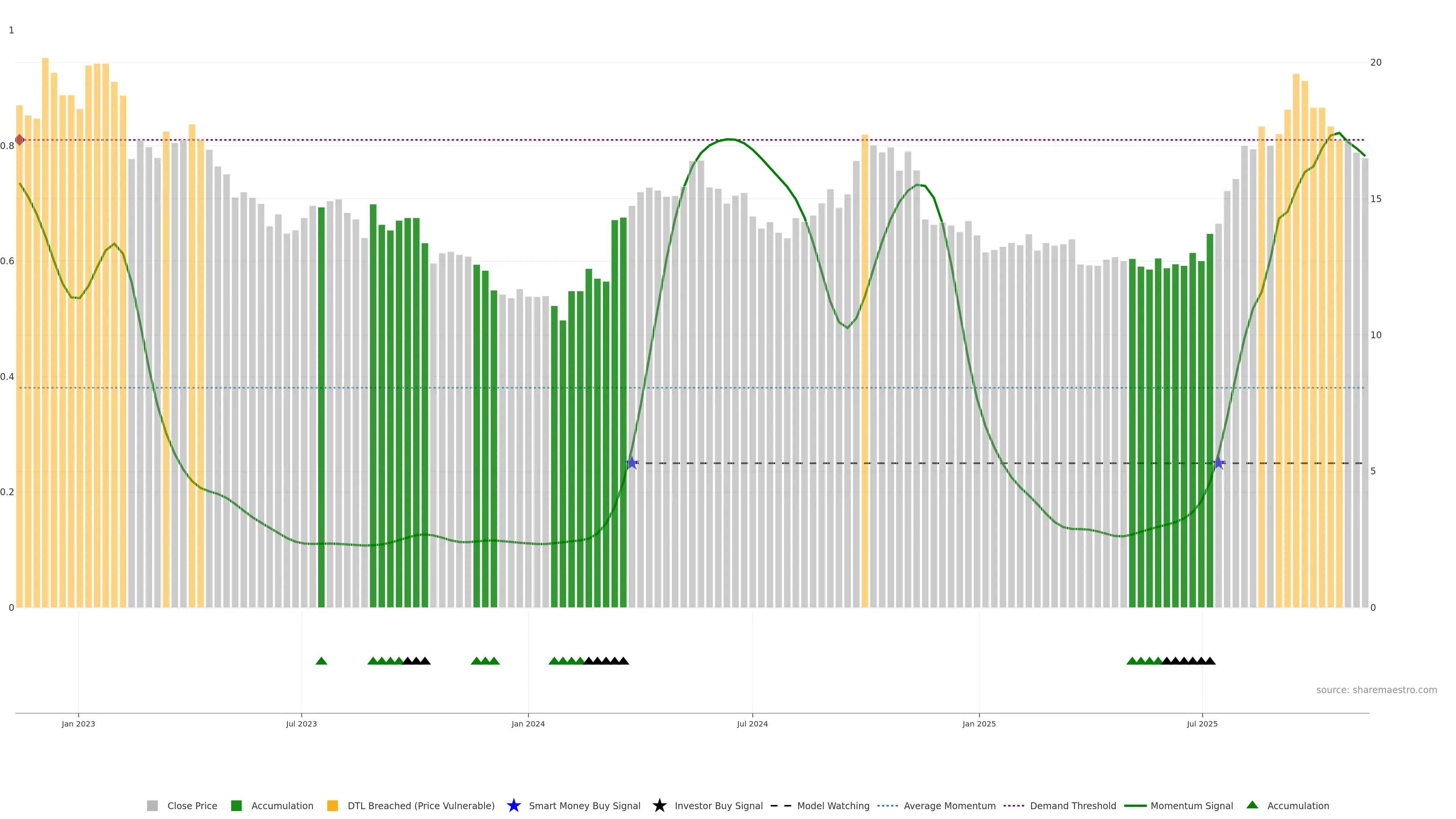Click the lone green triangle after Jul 2023

coord(321,661)
